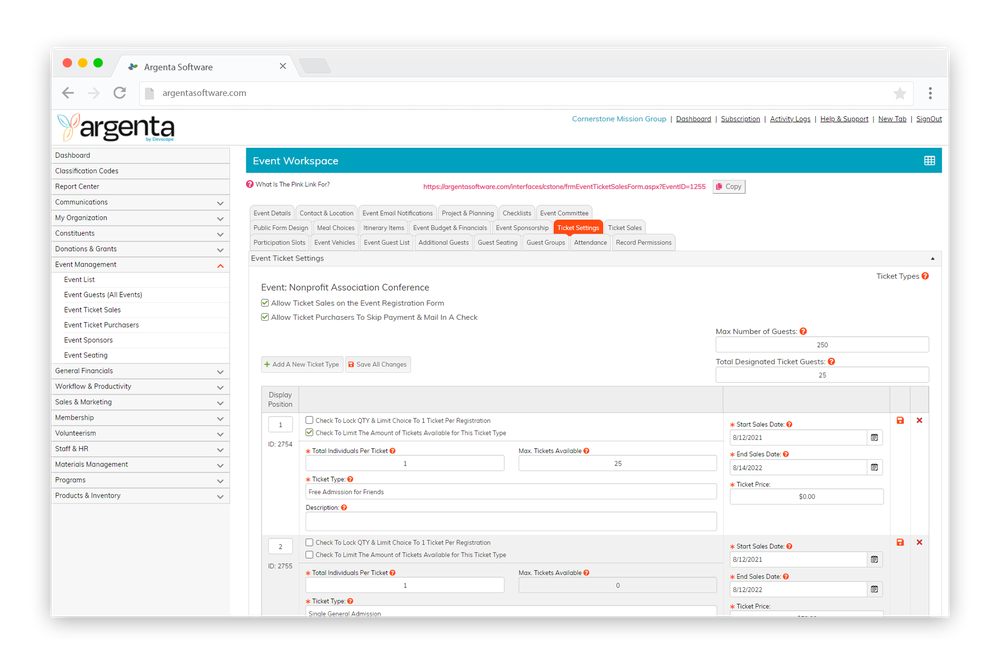The width and height of the screenshot is (1000, 663).
Task: Expand the Workflow & Productivity sidebar section
Action: 140,387
